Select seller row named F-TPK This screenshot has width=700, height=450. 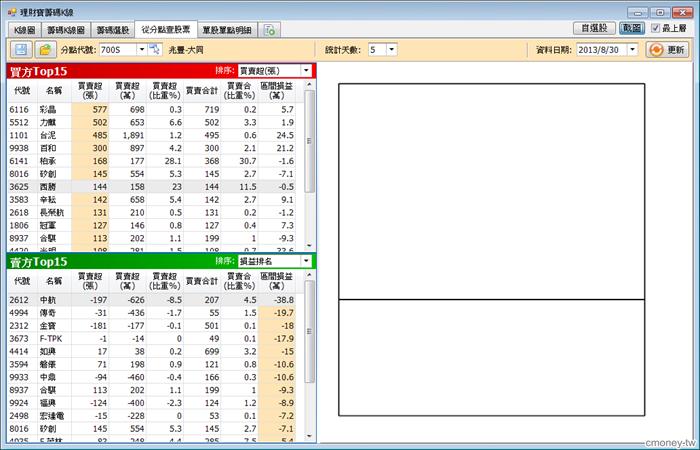click(151, 339)
